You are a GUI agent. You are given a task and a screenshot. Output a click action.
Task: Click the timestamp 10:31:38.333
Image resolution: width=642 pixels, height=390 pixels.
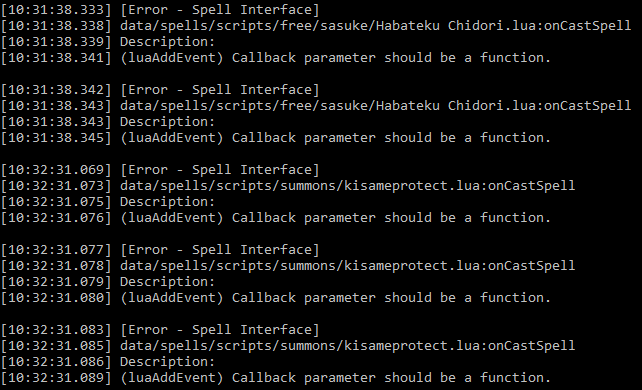(56, 10)
